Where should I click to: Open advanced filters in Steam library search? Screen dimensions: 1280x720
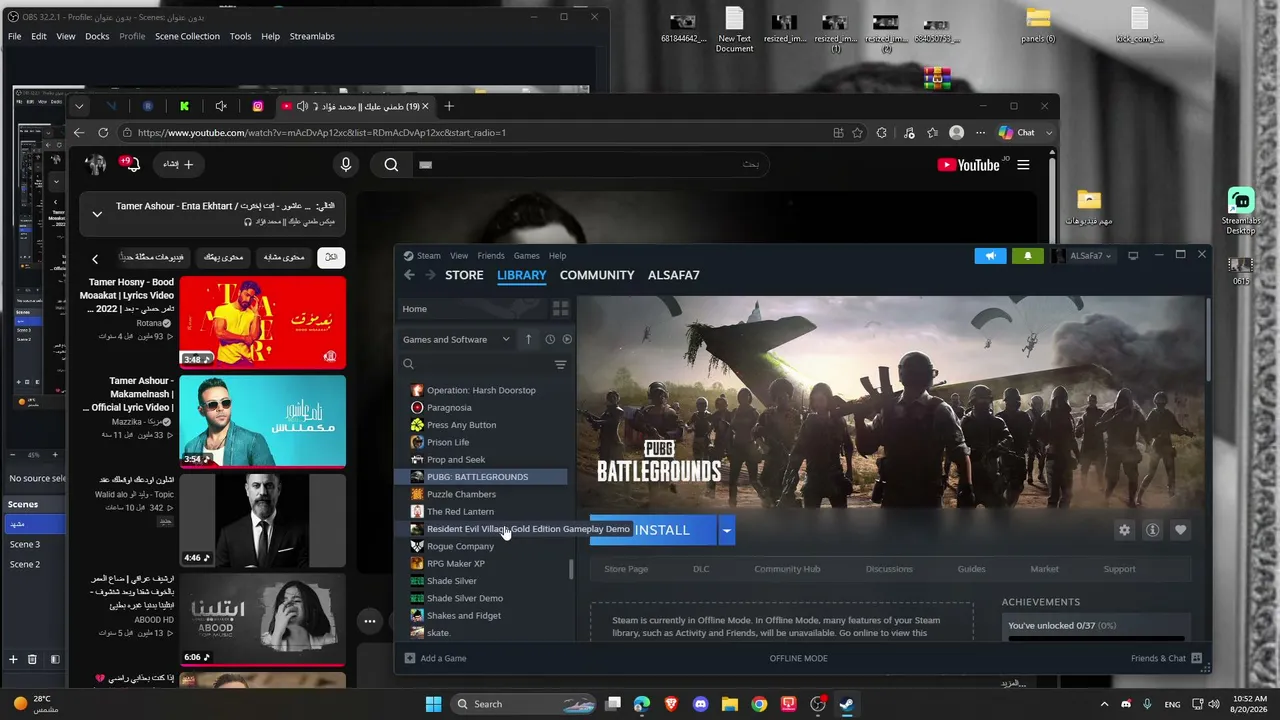coord(560,364)
